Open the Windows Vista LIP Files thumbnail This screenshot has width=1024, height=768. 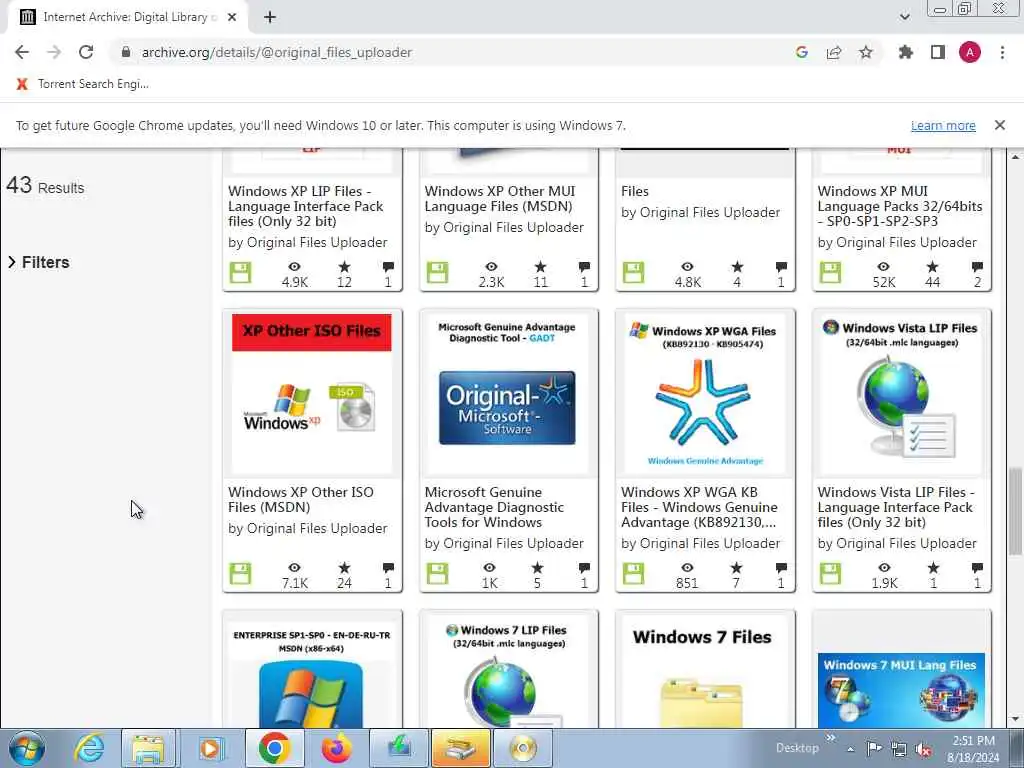pyautogui.click(x=901, y=394)
